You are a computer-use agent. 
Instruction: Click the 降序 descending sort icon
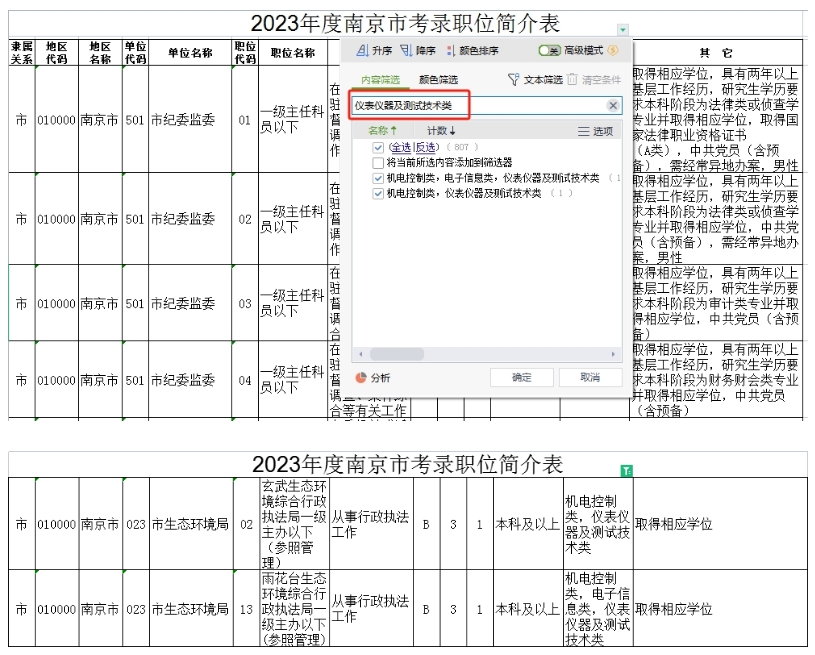pos(406,51)
